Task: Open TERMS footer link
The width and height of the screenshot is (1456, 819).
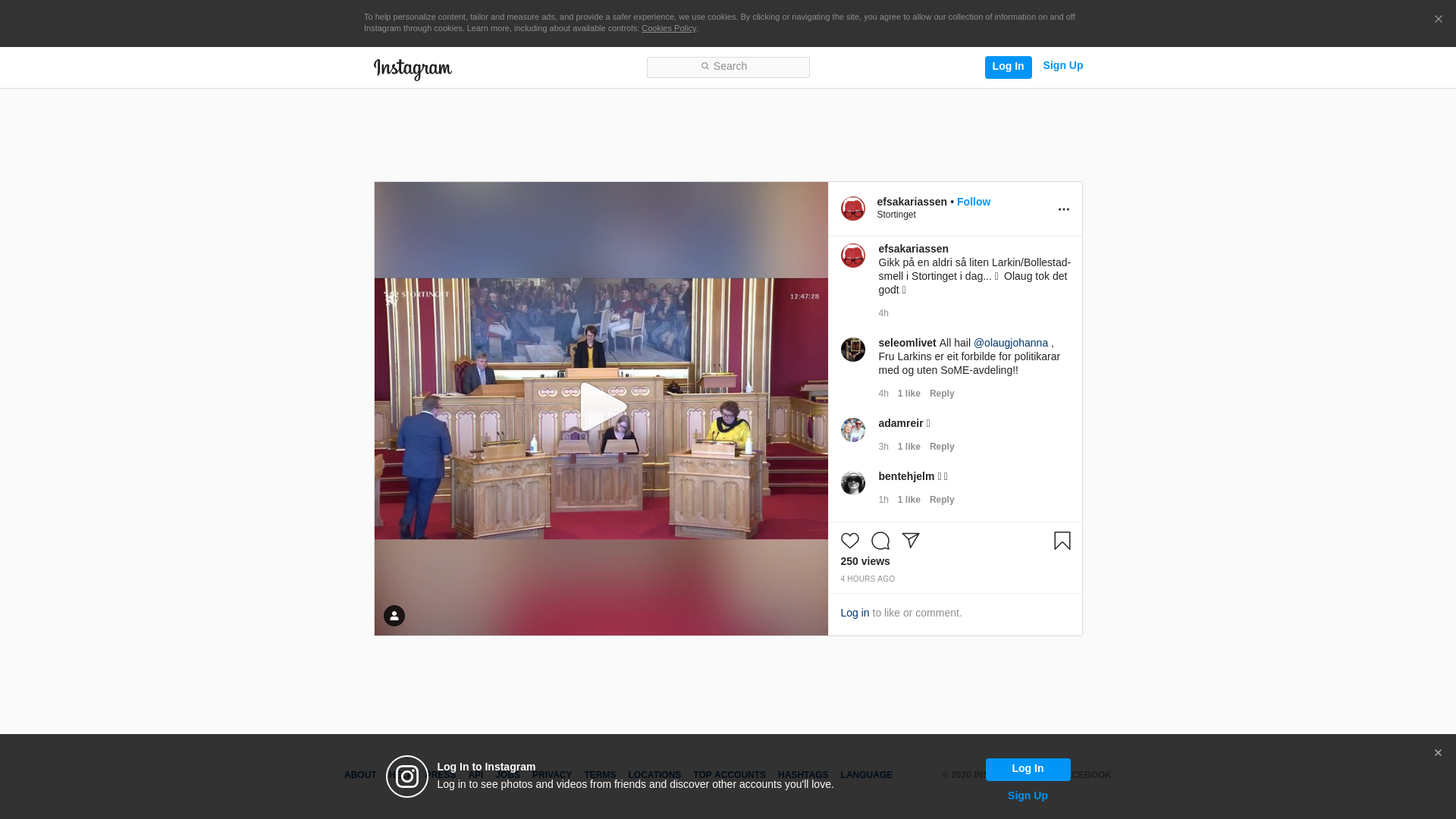Action: coord(600,775)
